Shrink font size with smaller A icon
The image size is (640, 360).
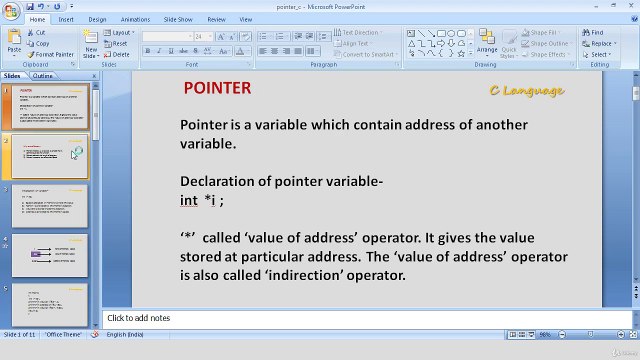pyautogui.click(x=232, y=37)
